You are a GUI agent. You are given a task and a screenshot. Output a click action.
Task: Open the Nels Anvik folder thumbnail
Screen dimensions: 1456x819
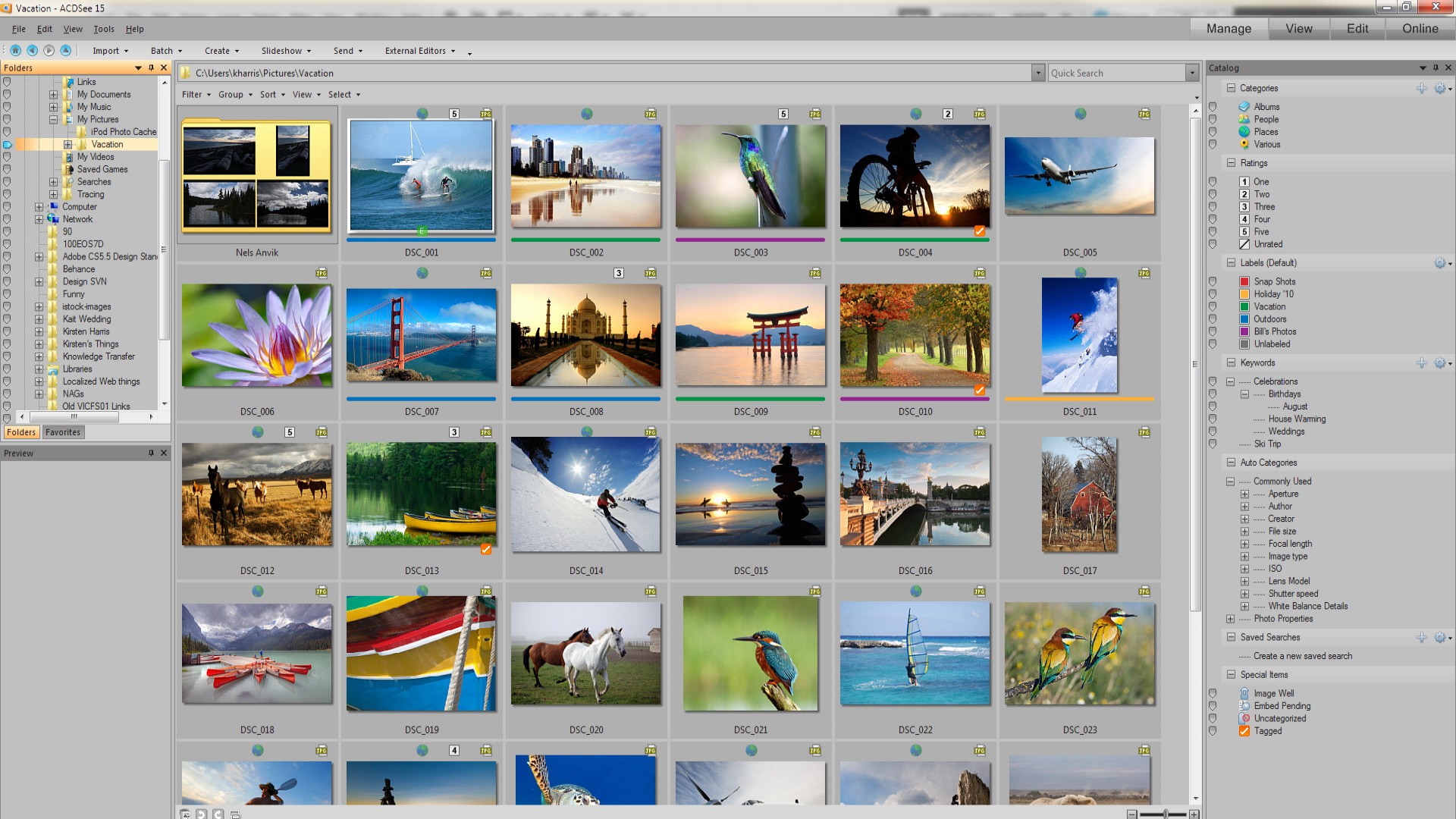(258, 176)
